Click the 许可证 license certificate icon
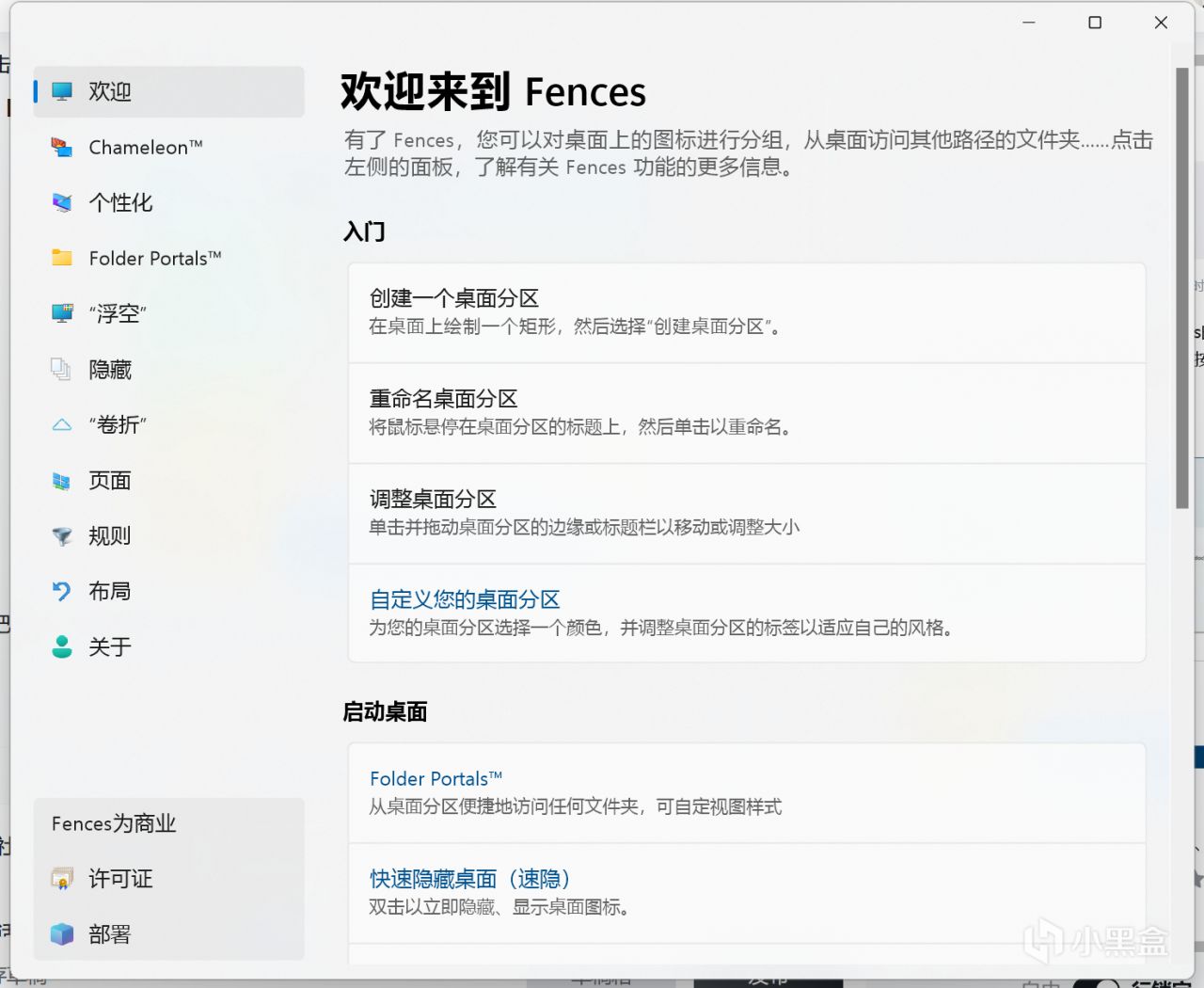The height and width of the screenshot is (988, 1204). (62, 879)
